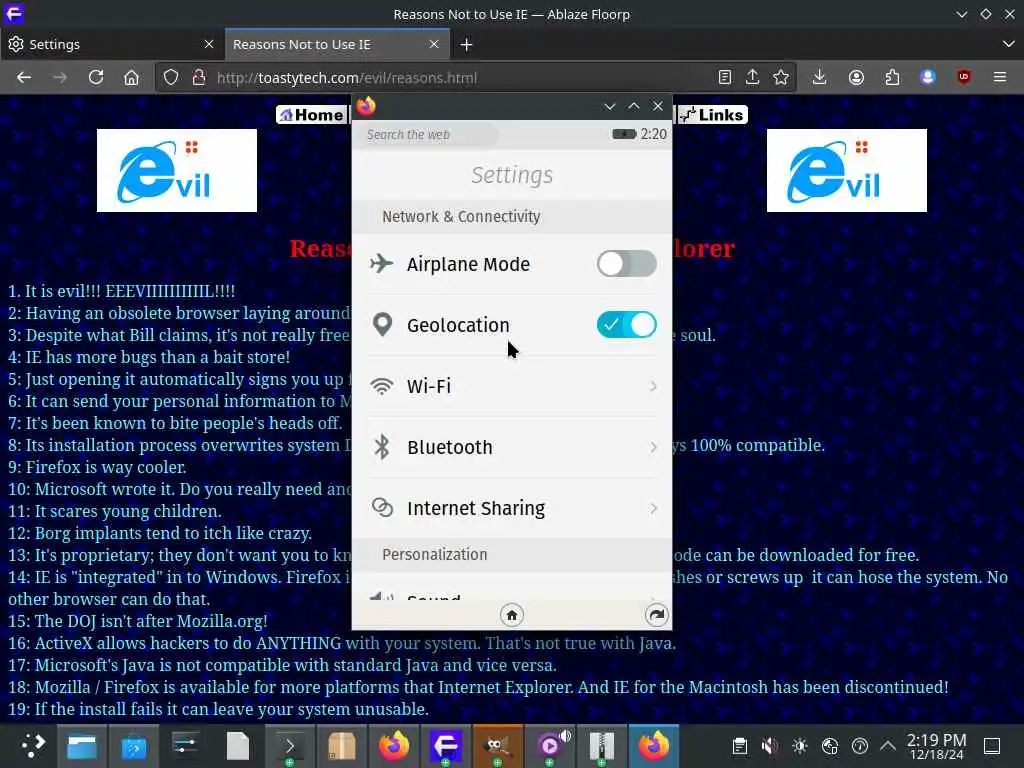Open the extensions puzzle icon
This screenshot has height=768, width=1024.
892,78
